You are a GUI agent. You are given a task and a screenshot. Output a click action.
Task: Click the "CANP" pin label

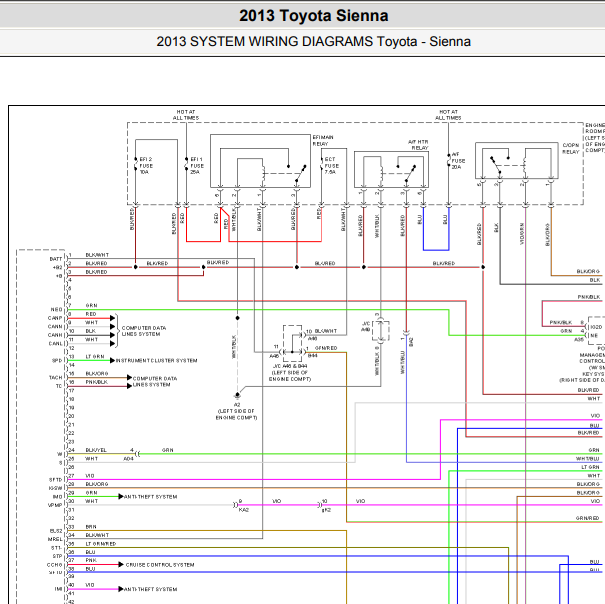pyautogui.click(x=55, y=318)
